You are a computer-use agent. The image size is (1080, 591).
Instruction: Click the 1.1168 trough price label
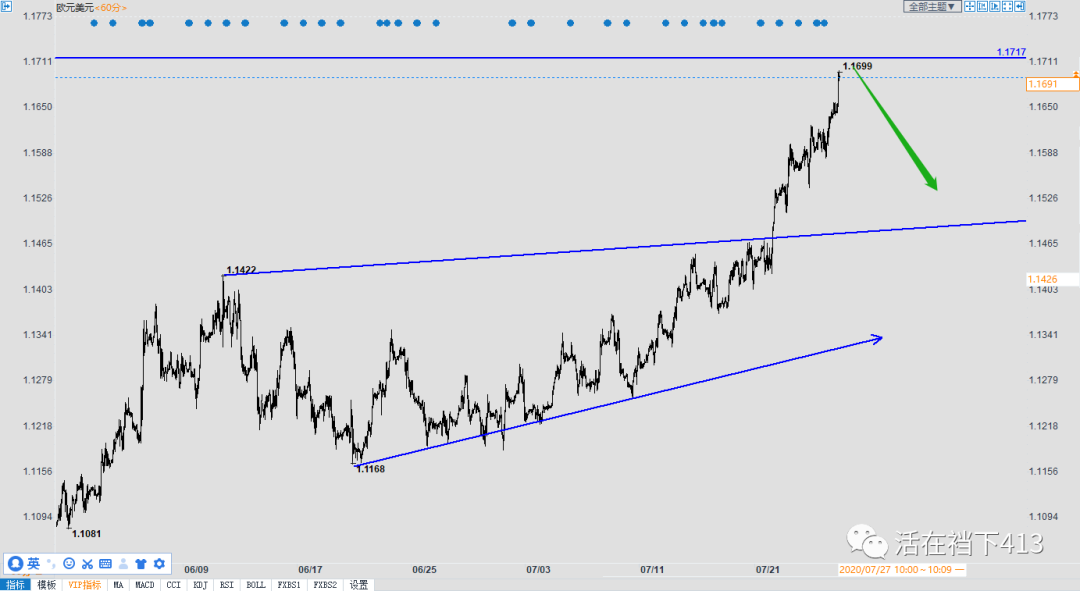pos(371,469)
